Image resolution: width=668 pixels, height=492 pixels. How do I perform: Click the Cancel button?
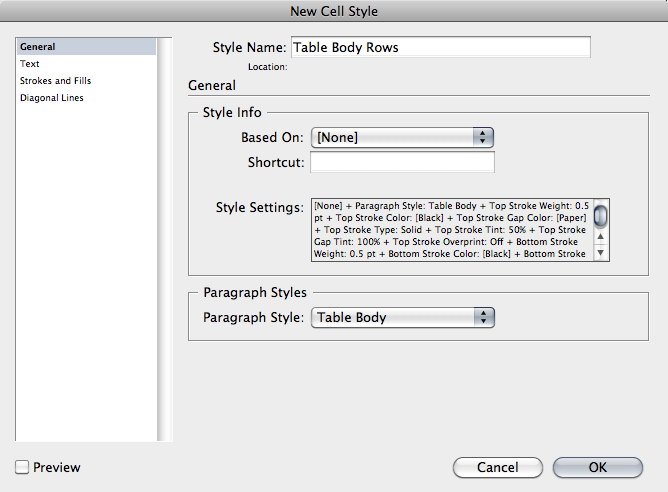pos(498,467)
